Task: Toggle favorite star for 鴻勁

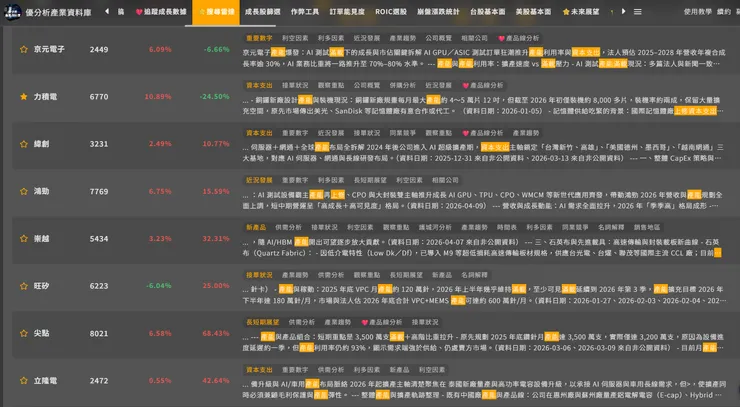Action: [24, 191]
